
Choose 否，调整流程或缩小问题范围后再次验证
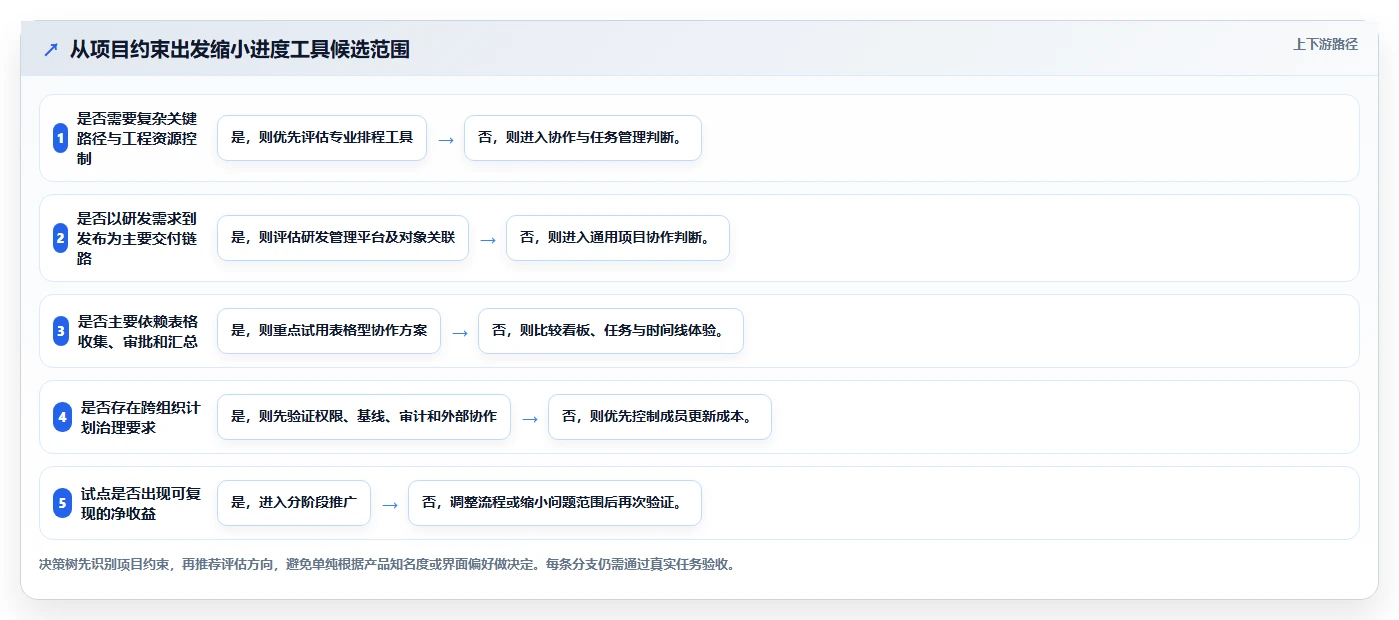[x=555, y=503]
